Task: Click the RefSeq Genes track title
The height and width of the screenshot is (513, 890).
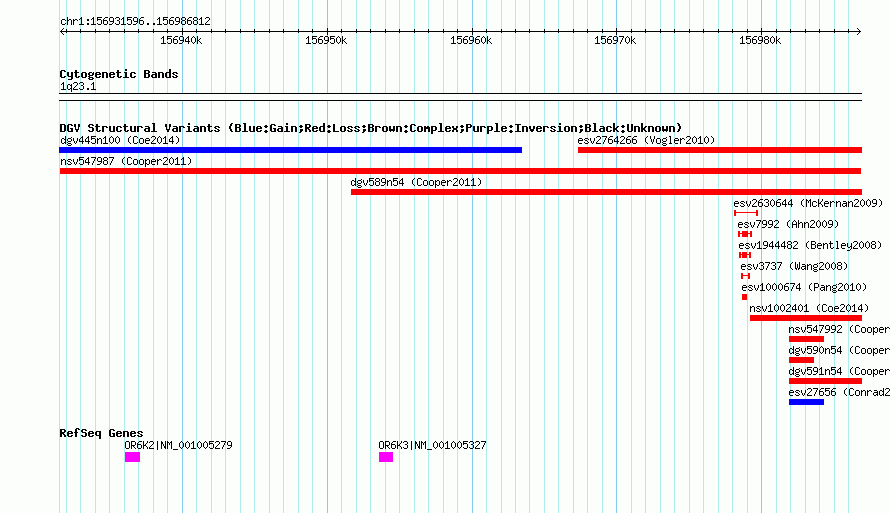Action: coord(101,433)
